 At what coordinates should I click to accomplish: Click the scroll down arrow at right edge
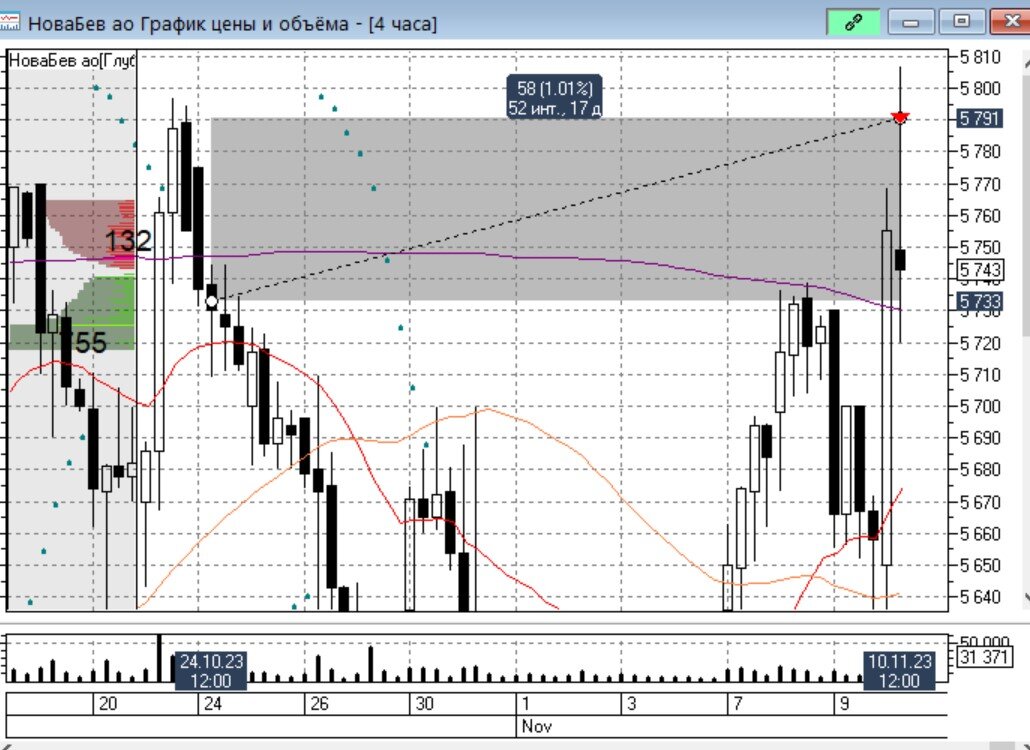tap(1026, 597)
